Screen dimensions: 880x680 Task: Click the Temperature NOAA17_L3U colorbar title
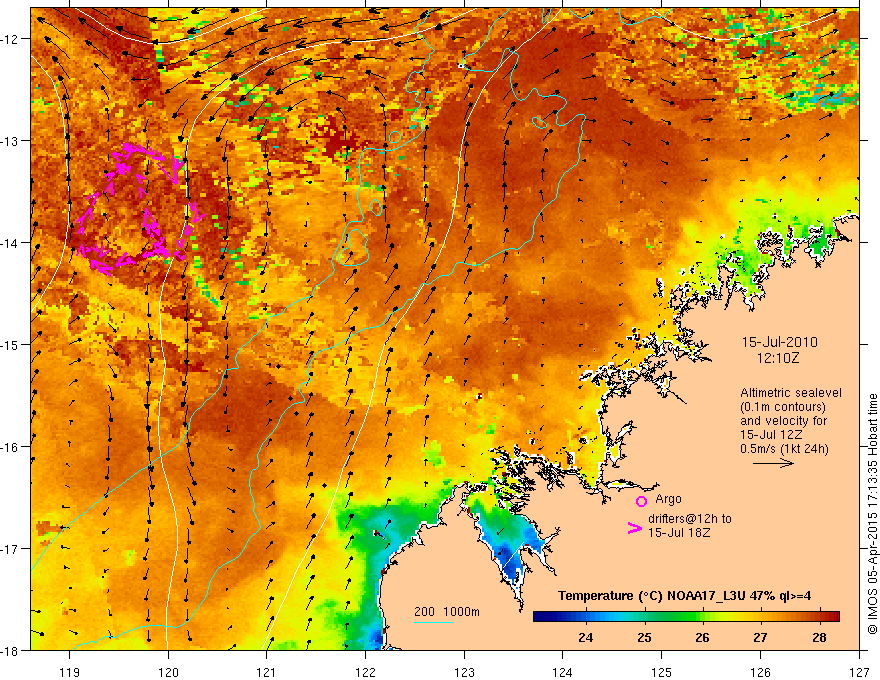pyautogui.click(x=685, y=596)
